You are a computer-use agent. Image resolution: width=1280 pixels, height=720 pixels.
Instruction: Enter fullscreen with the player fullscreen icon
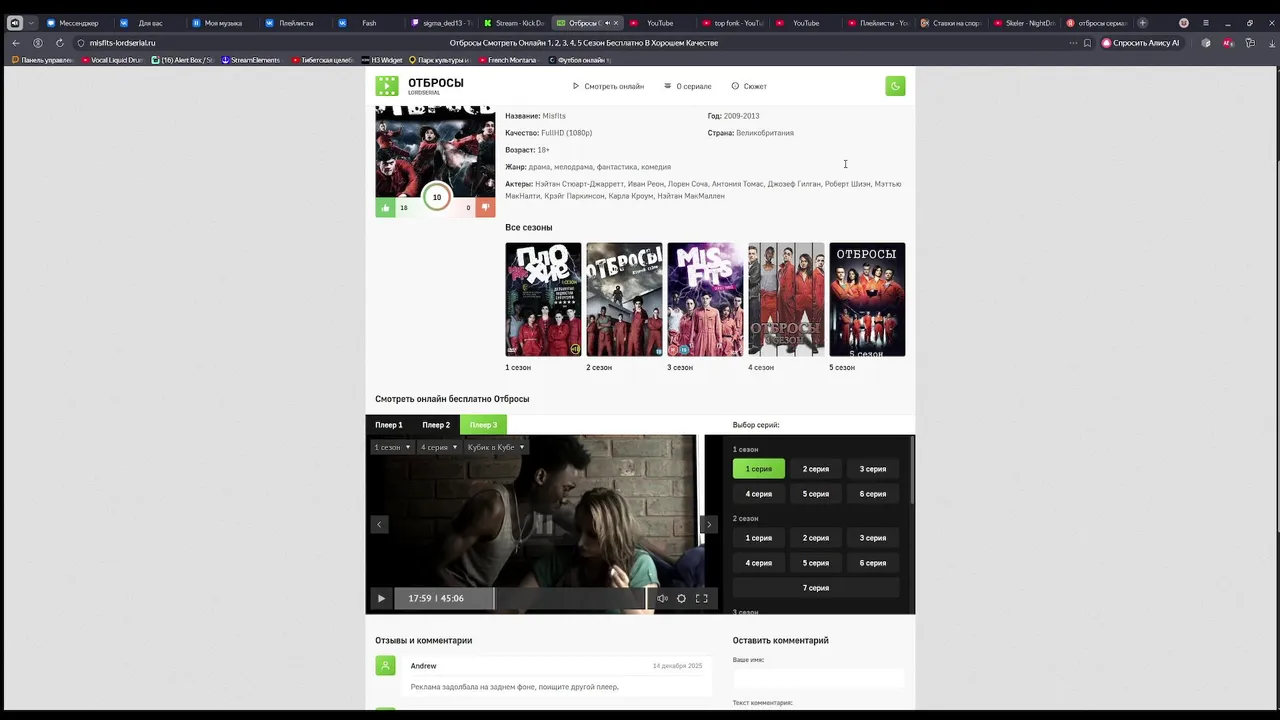point(701,598)
